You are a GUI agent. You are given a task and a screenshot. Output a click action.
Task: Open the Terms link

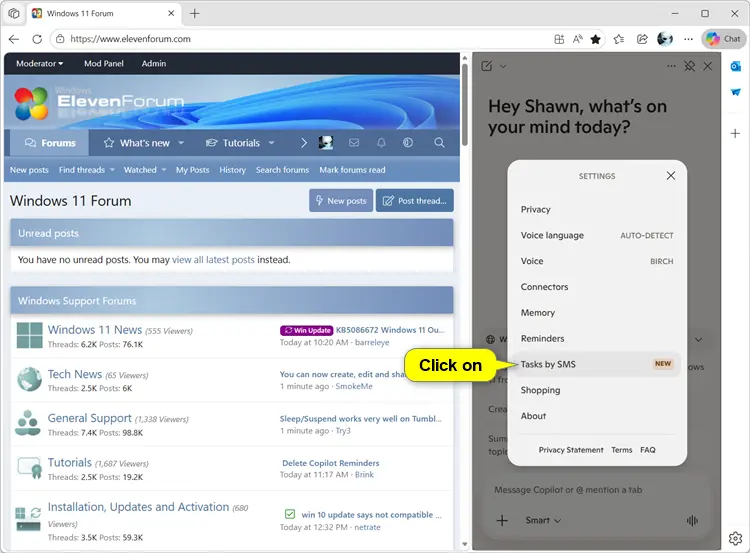point(621,450)
